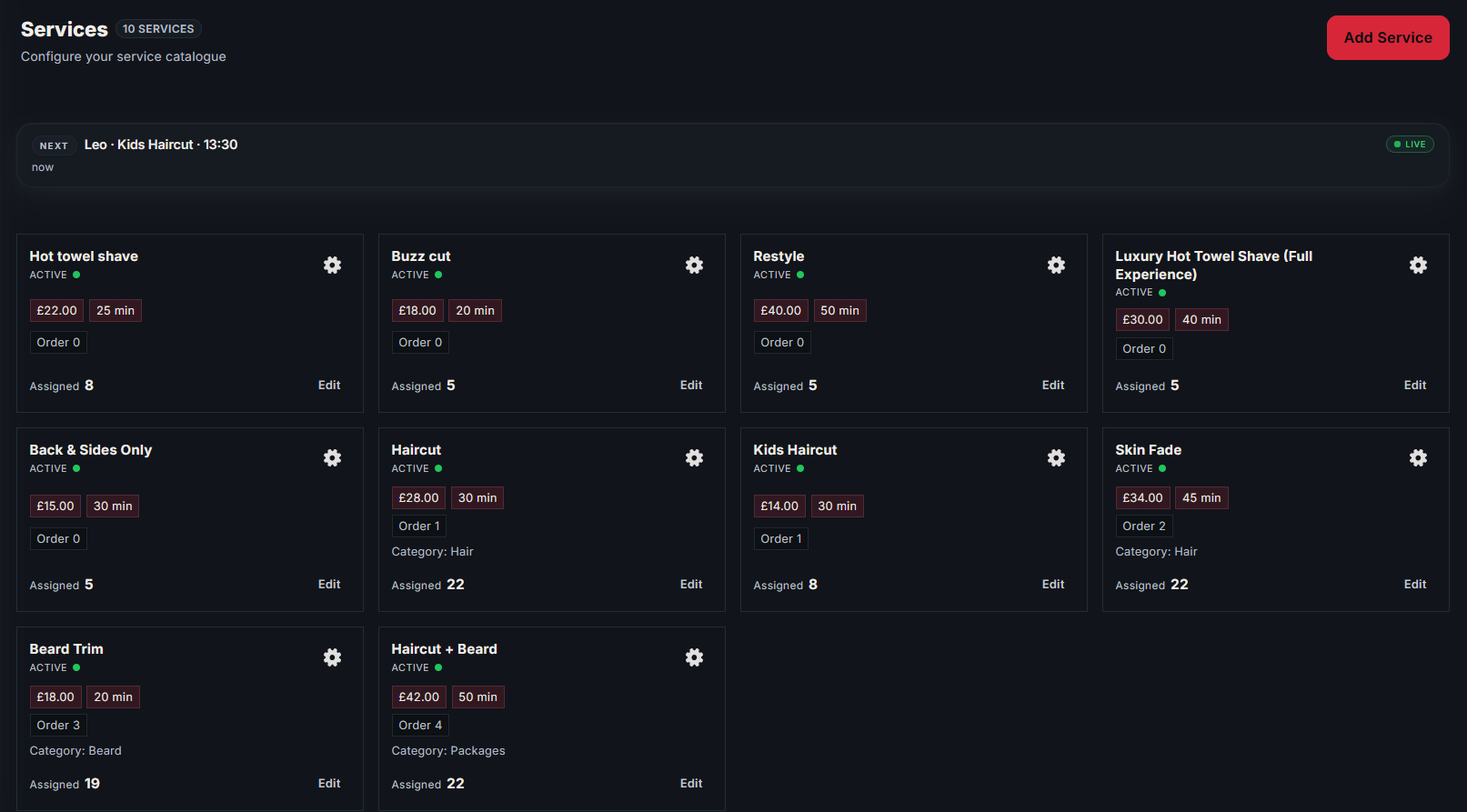Click the '45 min' duration tag
Viewport: 1467px width, 812px height.
point(1201,498)
